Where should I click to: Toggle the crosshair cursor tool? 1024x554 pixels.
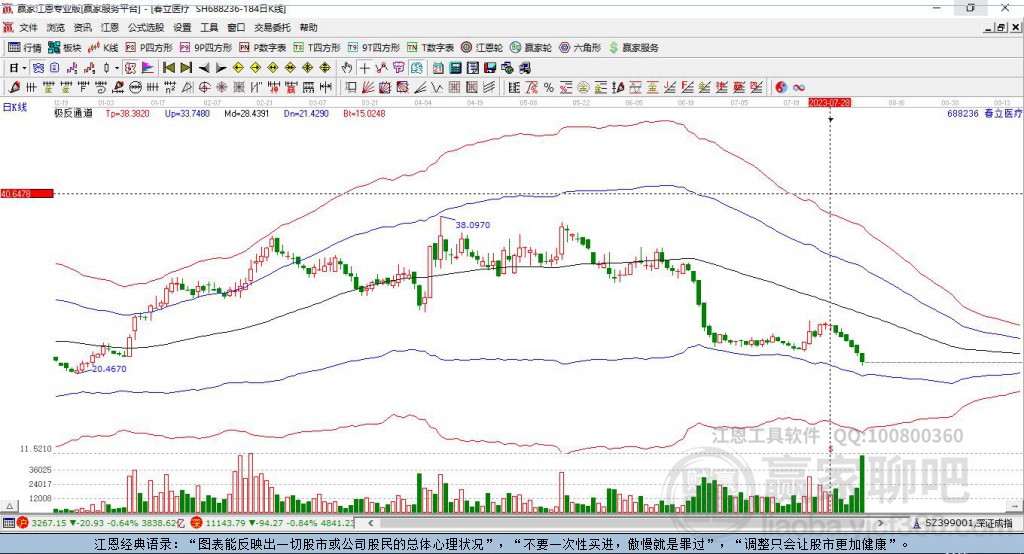365,68
